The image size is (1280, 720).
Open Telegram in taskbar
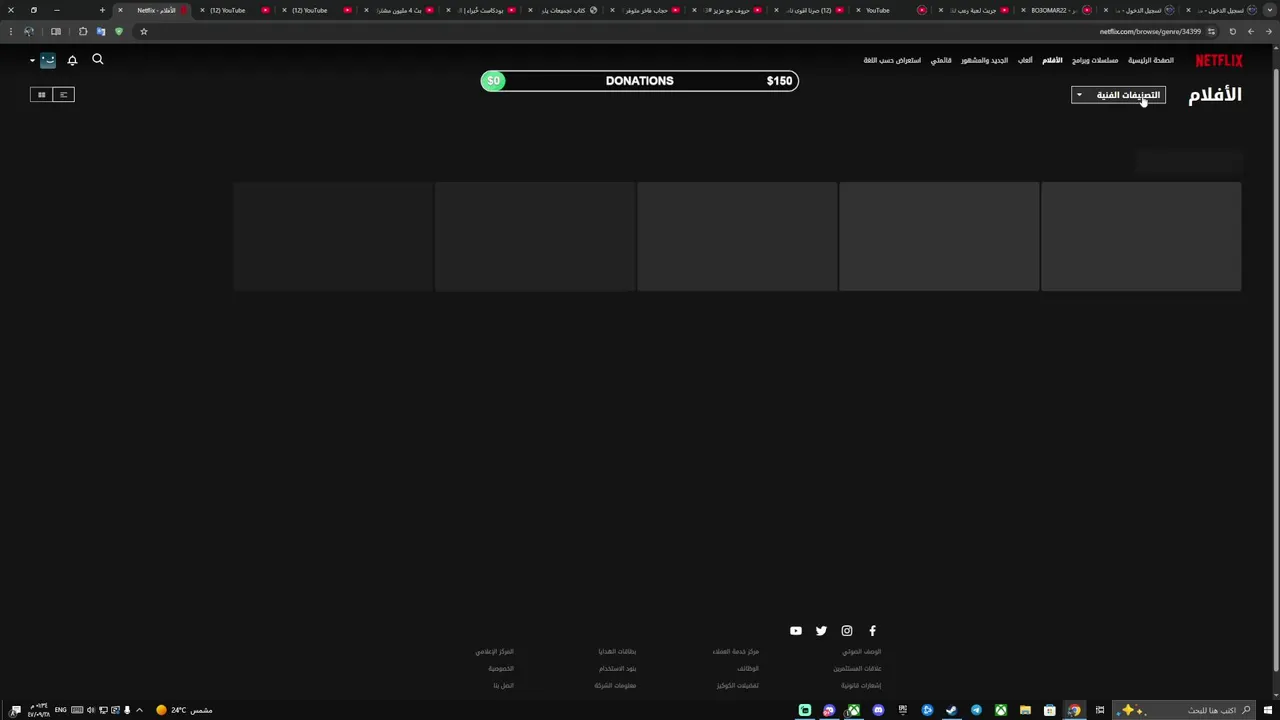click(976, 710)
